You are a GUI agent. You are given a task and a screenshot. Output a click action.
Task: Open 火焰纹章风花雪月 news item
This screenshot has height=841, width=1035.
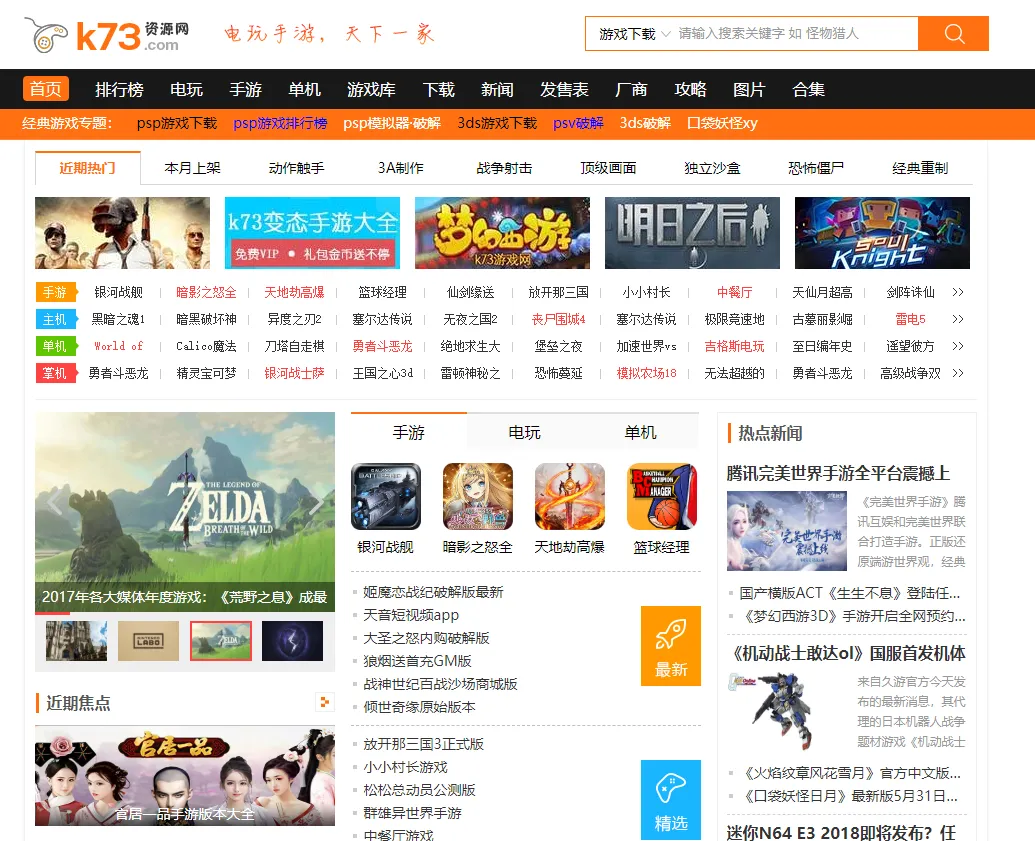coord(851,773)
